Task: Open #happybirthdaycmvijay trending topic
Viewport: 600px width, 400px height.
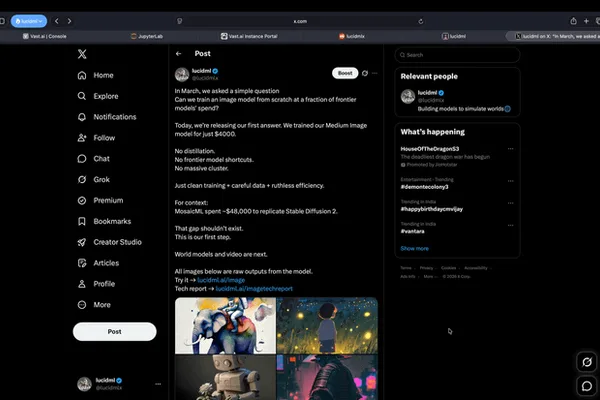Action: pos(432,209)
